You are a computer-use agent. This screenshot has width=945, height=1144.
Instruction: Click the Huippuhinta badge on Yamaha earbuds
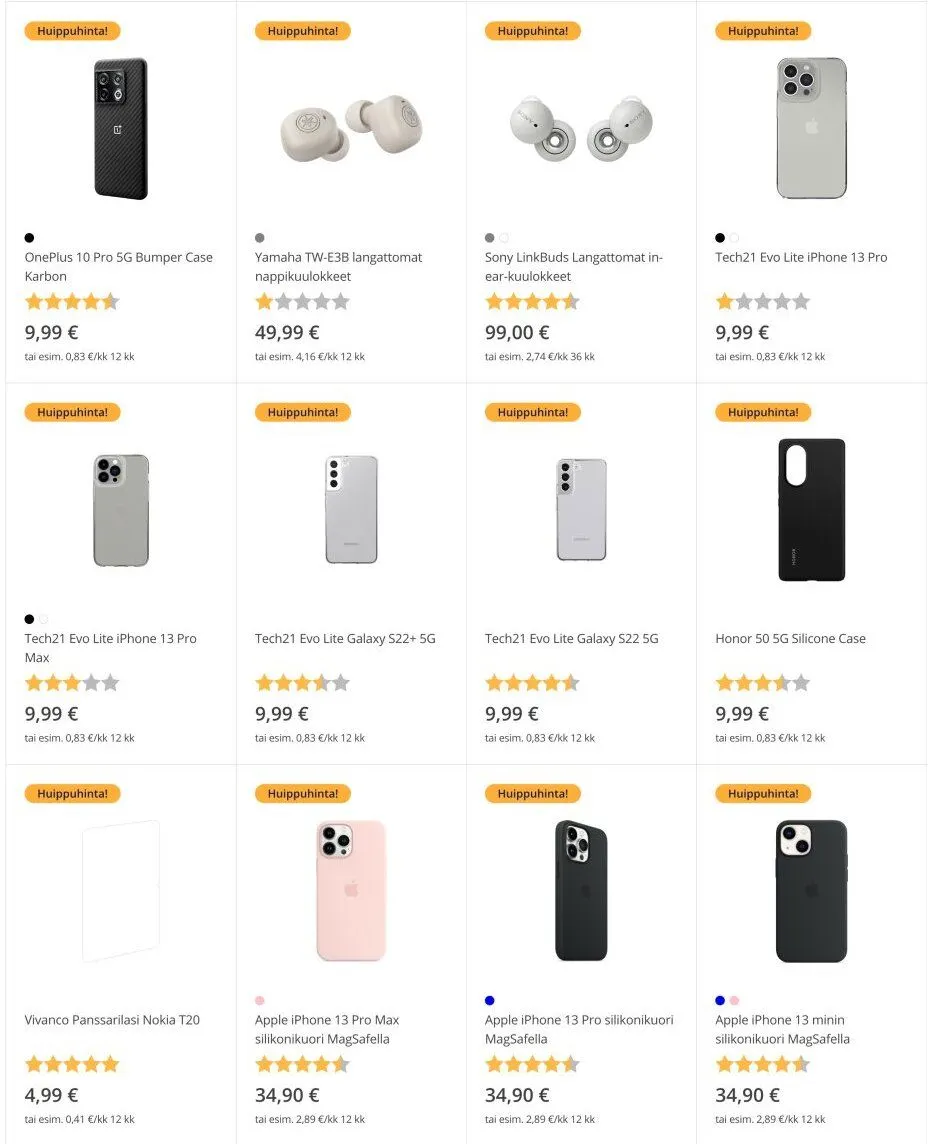[302, 31]
